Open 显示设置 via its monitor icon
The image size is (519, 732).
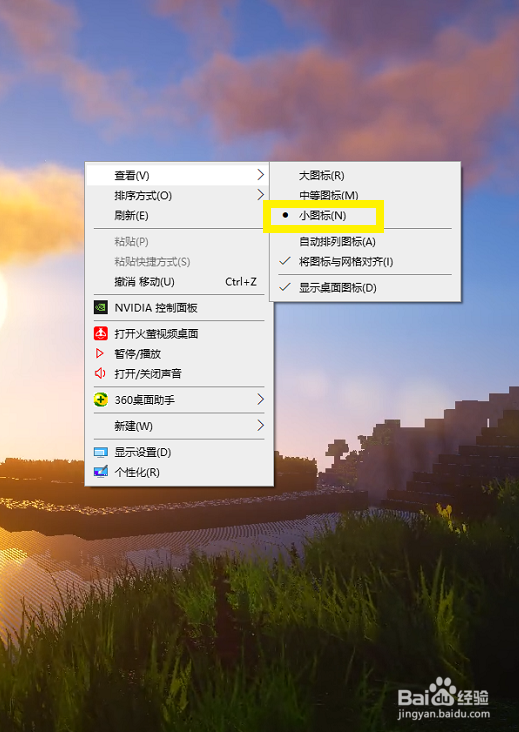[101, 452]
